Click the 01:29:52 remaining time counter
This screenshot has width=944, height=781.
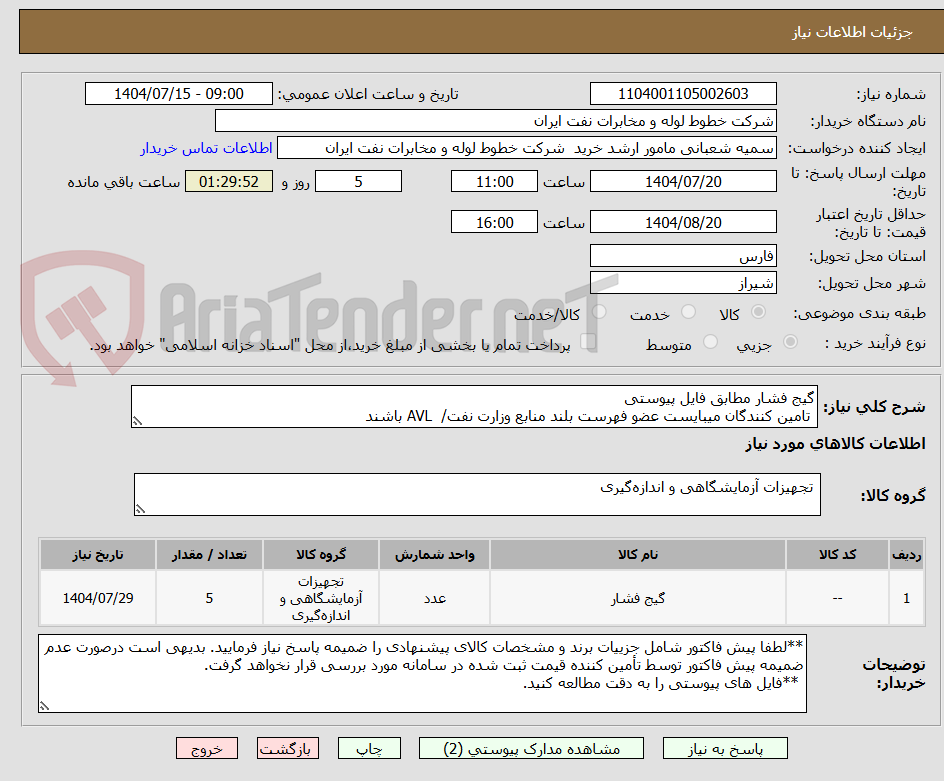227,182
